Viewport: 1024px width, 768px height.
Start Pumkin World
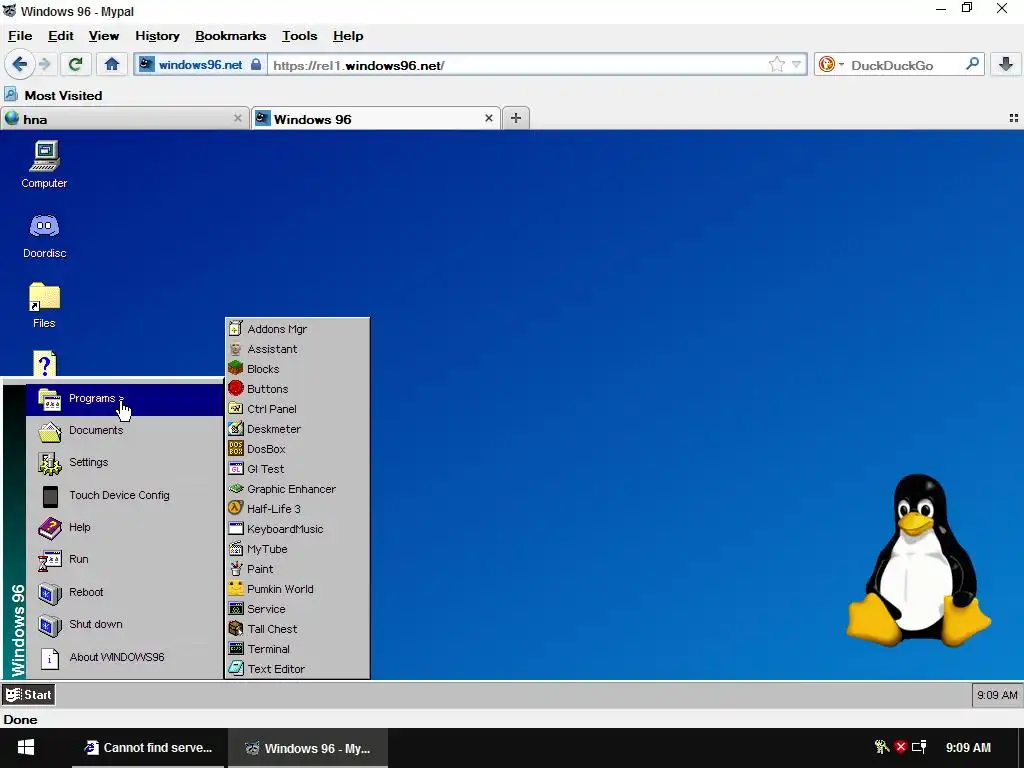(x=297, y=589)
